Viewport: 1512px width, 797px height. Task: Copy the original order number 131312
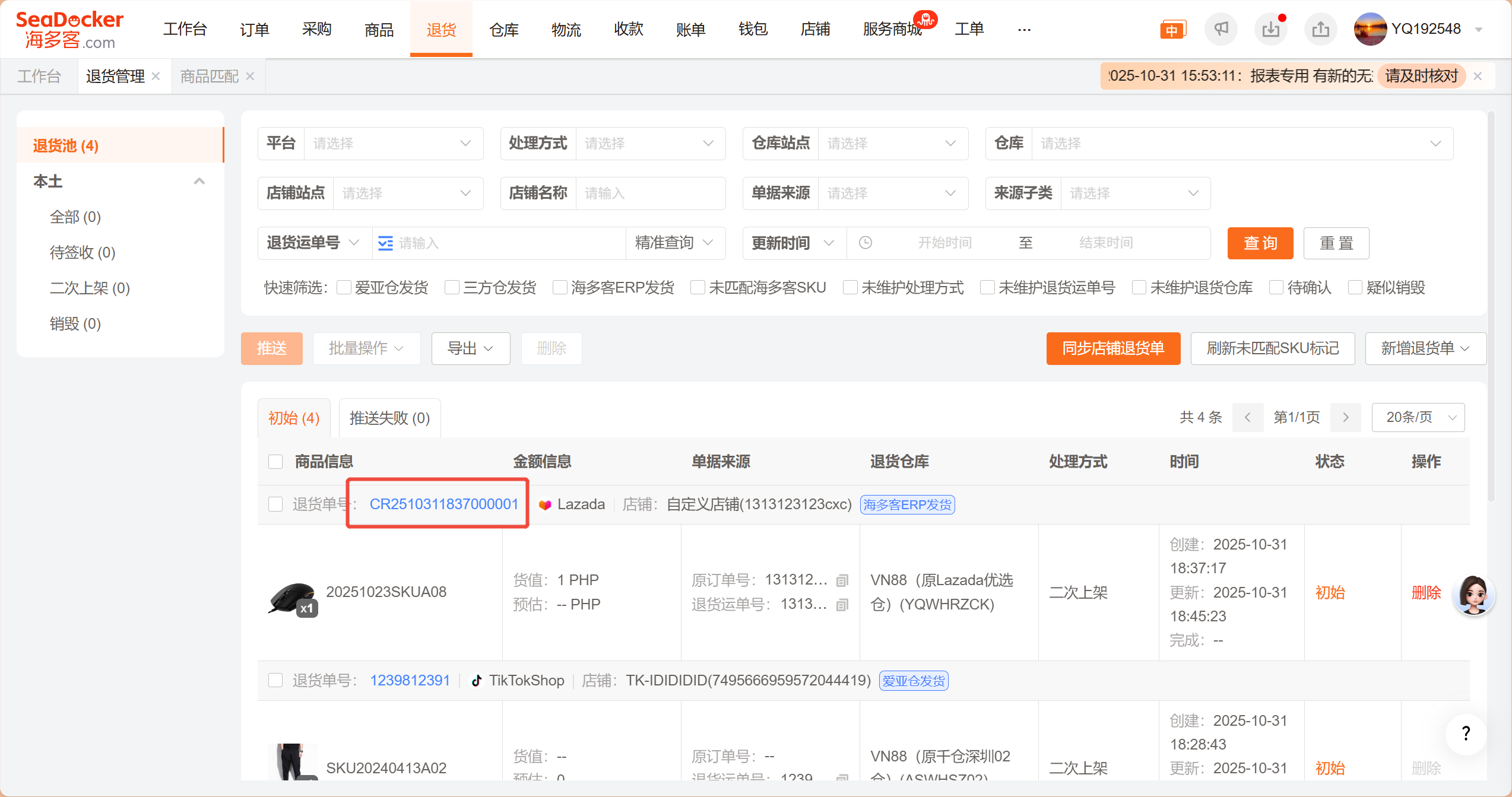click(x=842, y=580)
